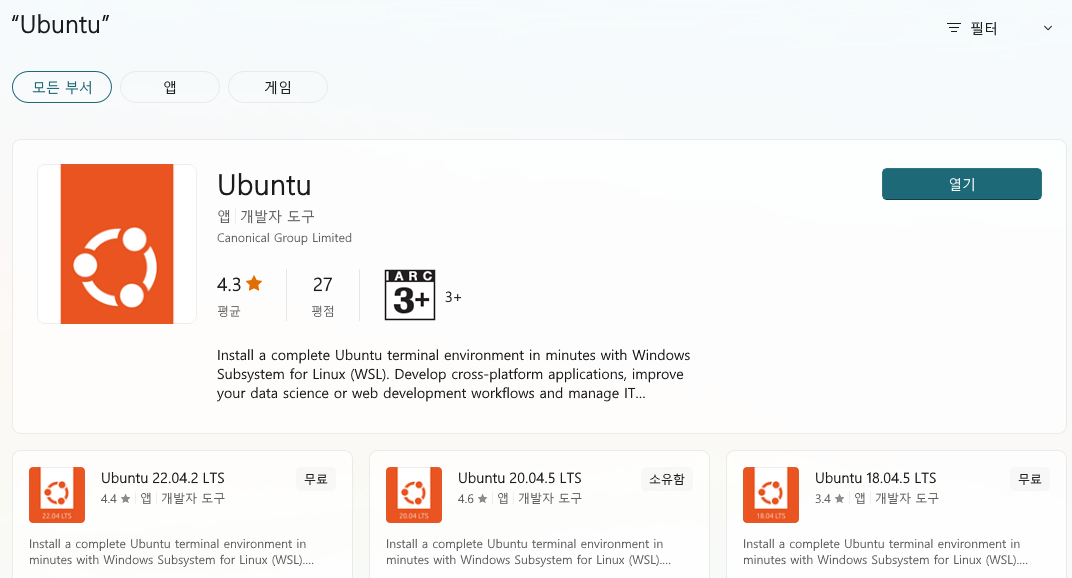Open the Ubuntu 18.04.5 LTS icon
The width and height of the screenshot is (1072, 578).
click(x=770, y=495)
